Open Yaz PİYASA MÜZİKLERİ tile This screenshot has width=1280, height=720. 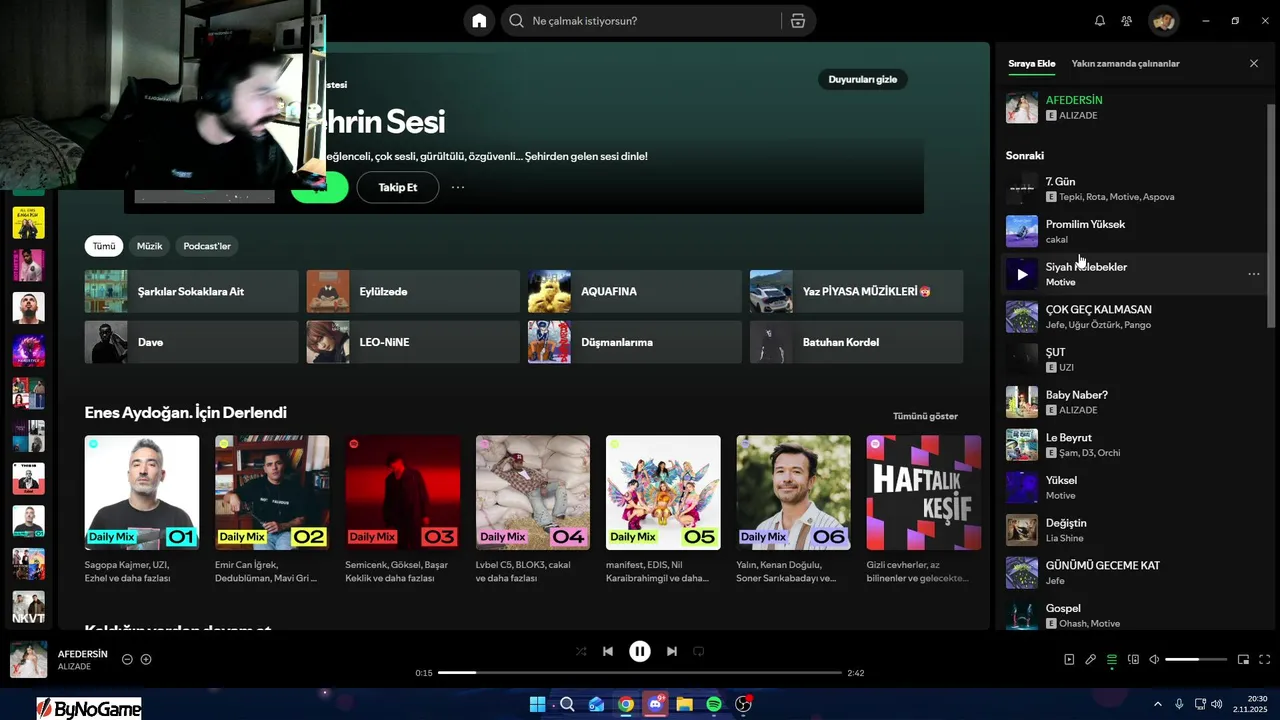pos(857,291)
